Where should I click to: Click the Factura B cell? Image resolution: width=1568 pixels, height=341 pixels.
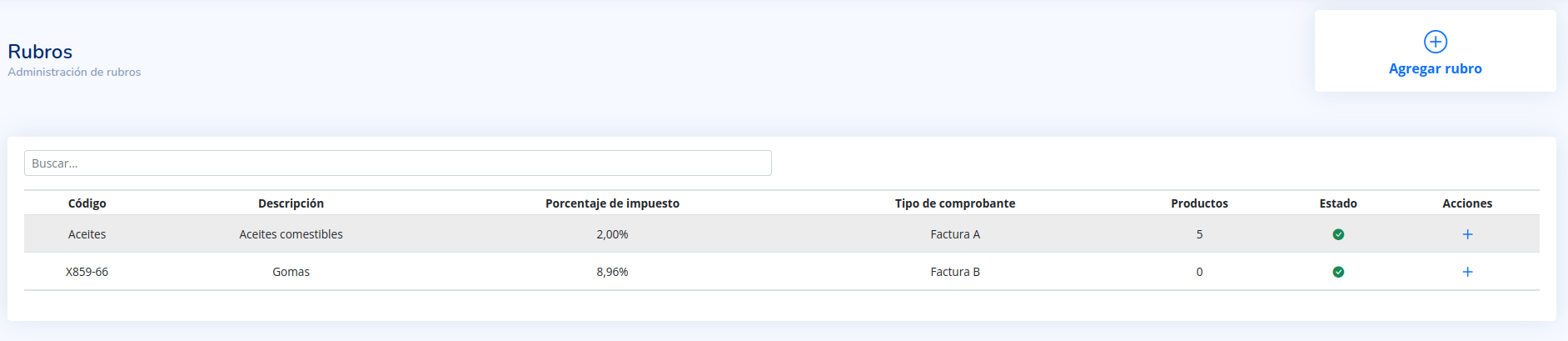point(955,272)
